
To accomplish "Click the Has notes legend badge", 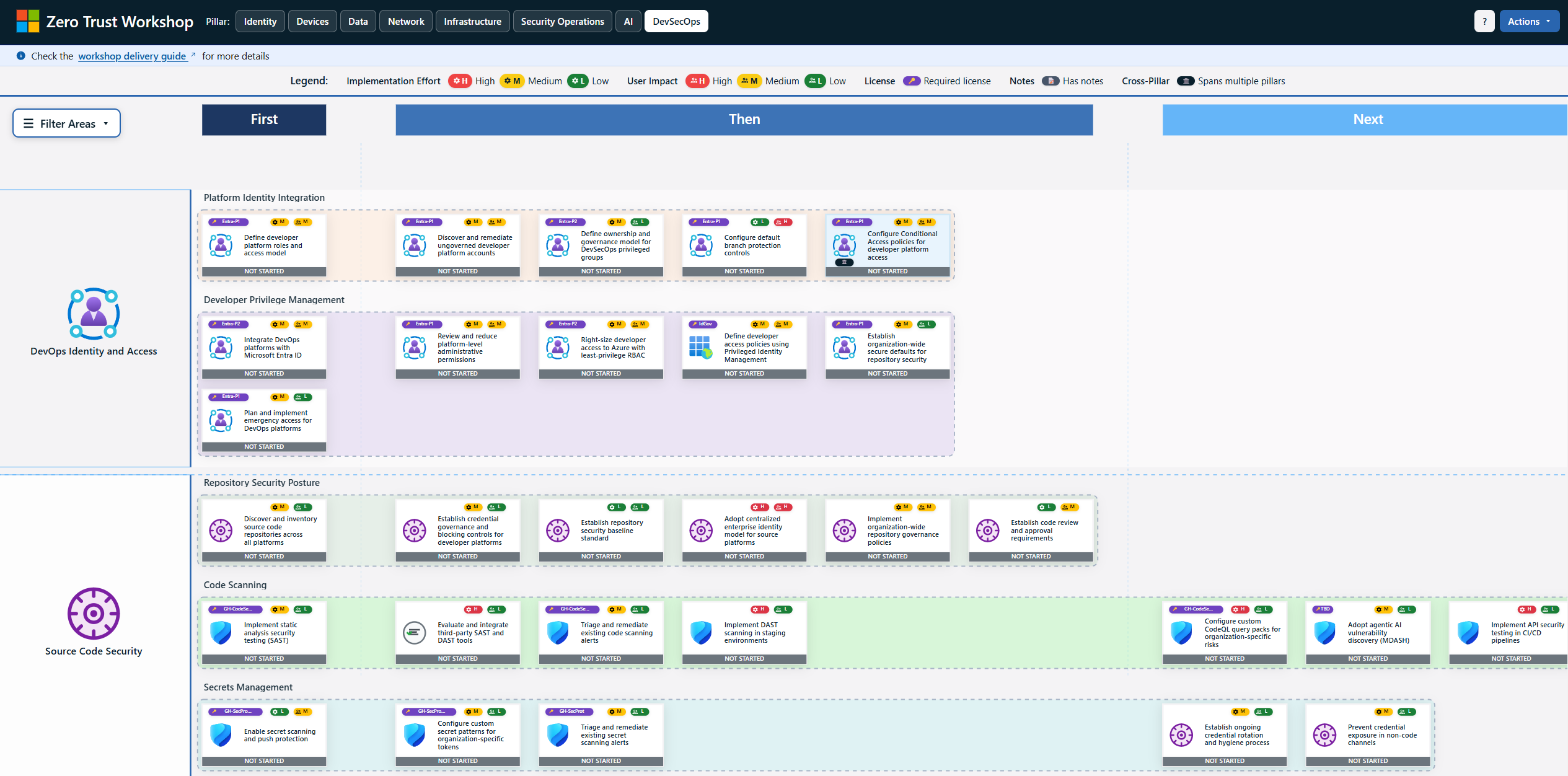I will tap(1050, 81).
